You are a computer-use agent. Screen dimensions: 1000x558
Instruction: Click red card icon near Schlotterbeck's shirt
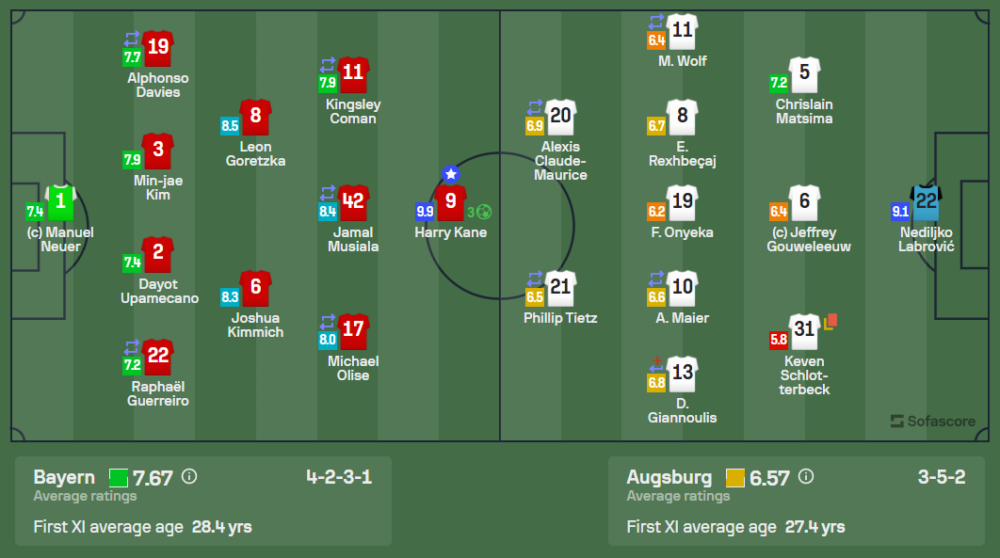tap(830, 321)
